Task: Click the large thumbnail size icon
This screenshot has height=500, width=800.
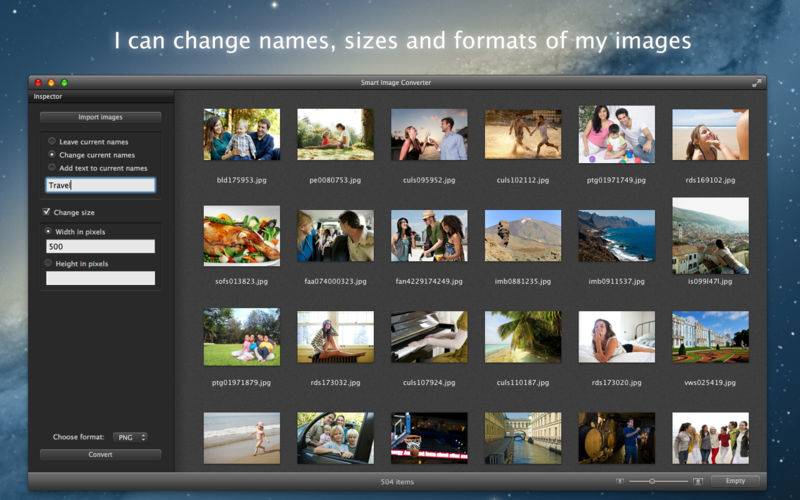Action: (x=697, y=481)
